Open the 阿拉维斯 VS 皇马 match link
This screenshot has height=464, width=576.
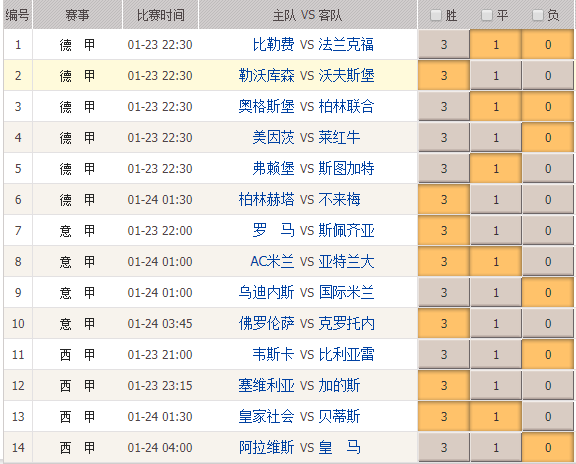click(x=299, y=447)
